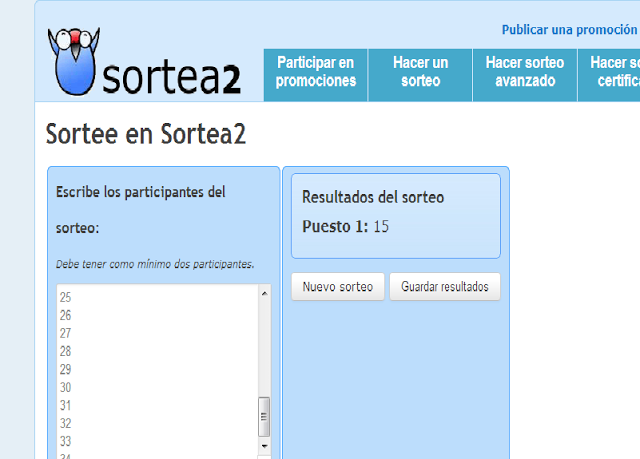Click the Sortee en Sortea2 page title
This screenshot has height=459, width=640.
[146, 134]
